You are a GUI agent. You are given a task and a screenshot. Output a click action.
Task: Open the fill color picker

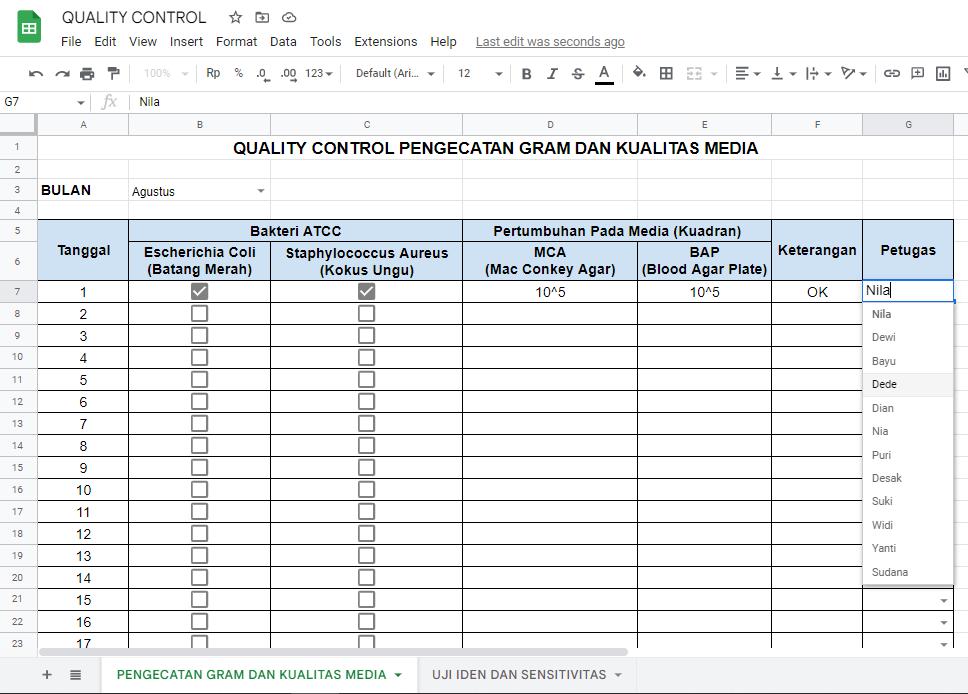point(640,73)
